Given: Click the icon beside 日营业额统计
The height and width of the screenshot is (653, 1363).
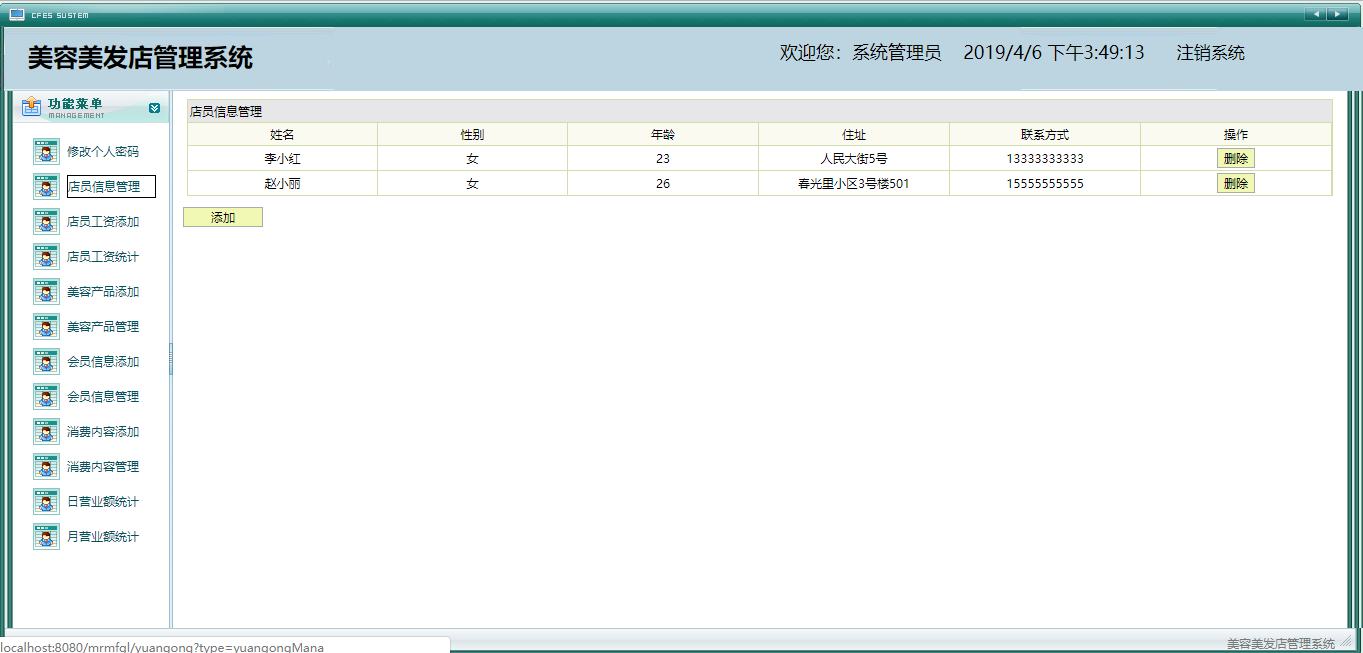Looking at the screenshot, I should 46,502.
